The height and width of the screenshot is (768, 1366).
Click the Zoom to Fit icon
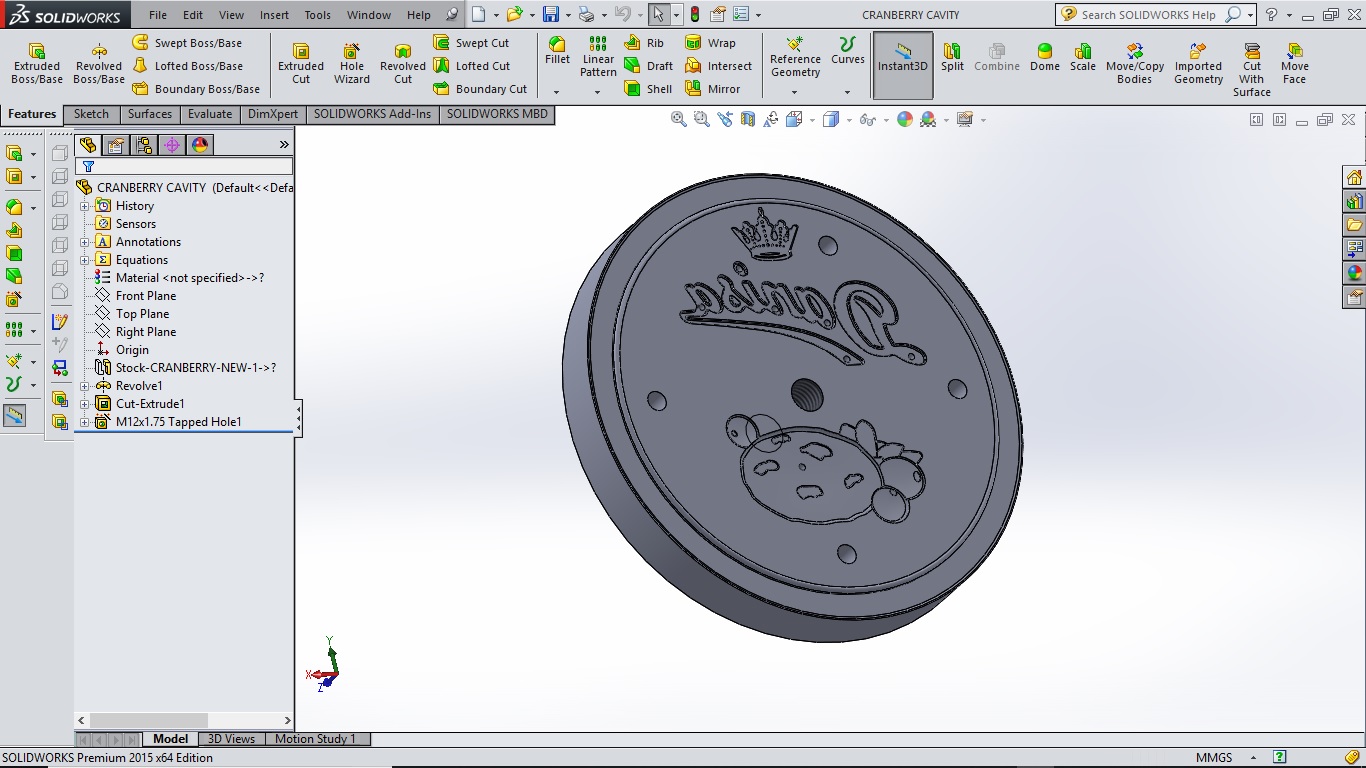pyautogui.click(x=679, y=120)
